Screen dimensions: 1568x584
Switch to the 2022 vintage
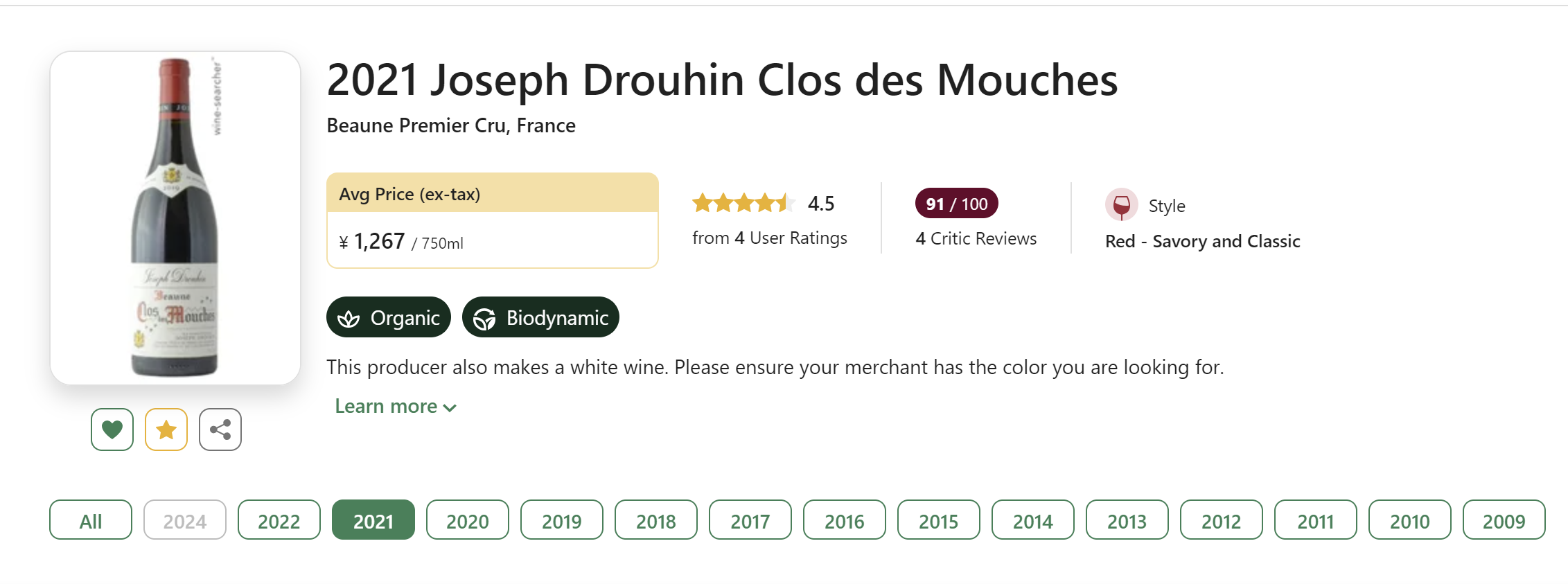(279, 520)
